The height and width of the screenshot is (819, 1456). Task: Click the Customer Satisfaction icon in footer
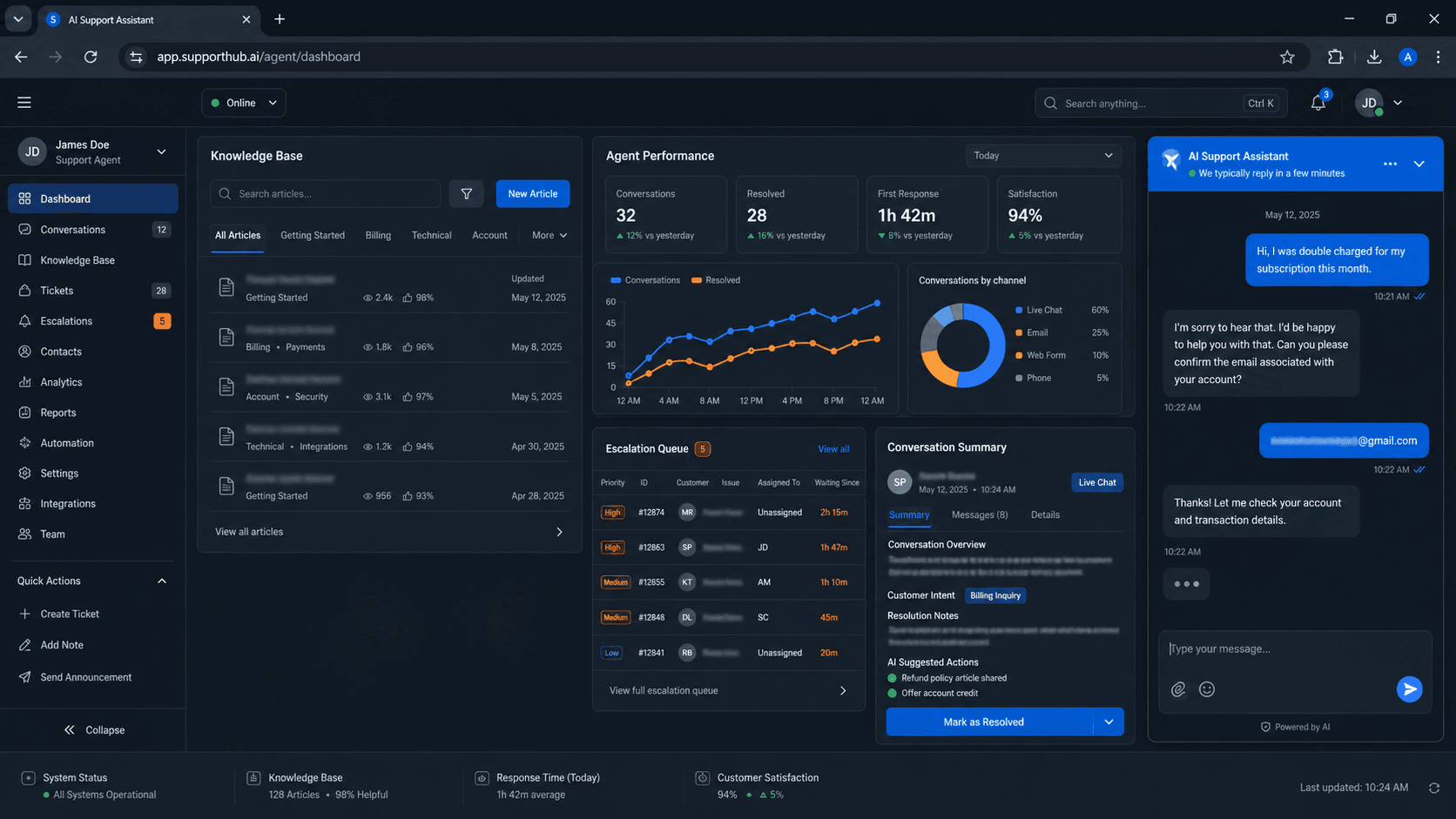click(x=702, y=778)
